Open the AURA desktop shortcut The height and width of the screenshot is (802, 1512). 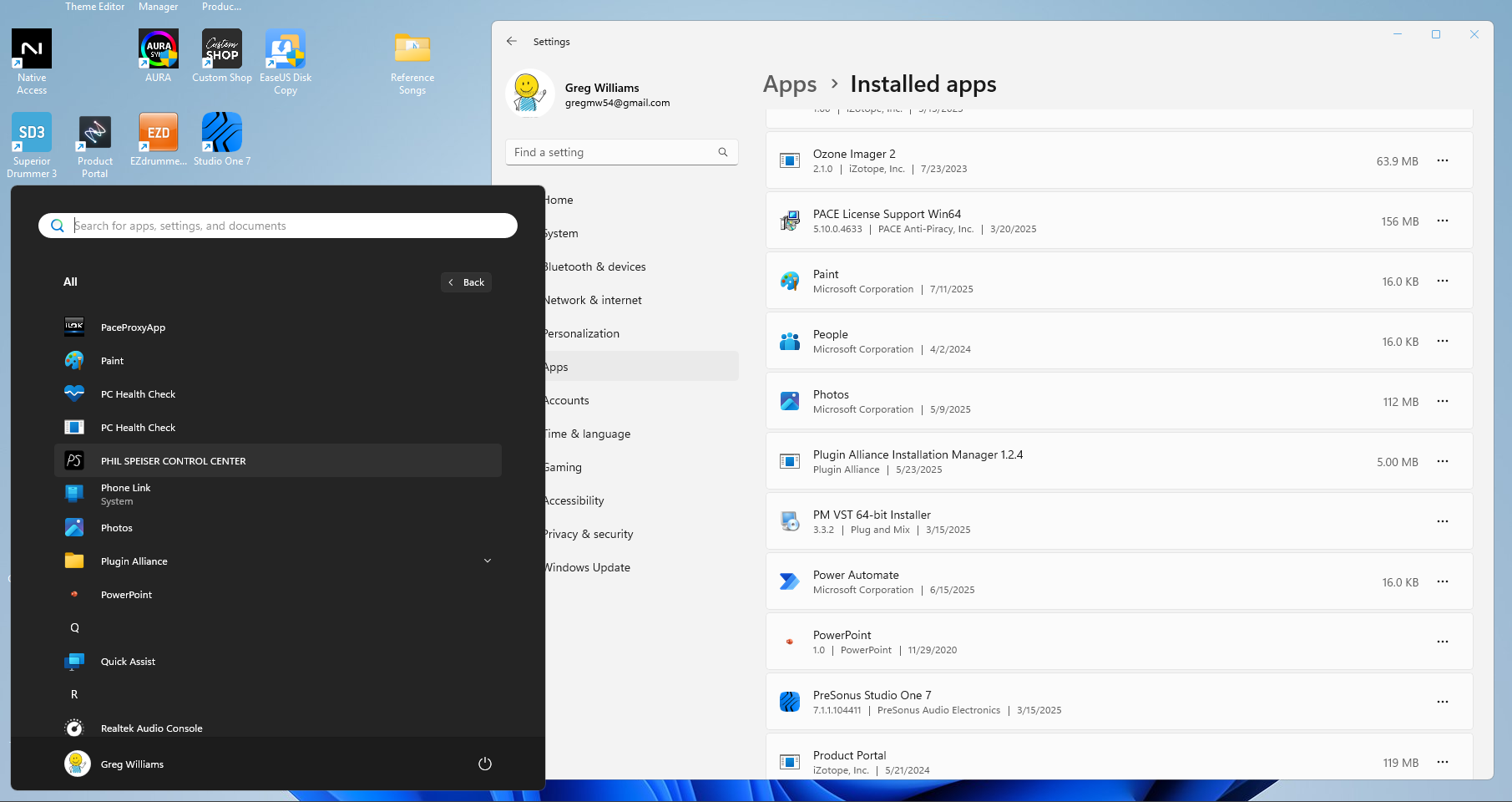158,56
